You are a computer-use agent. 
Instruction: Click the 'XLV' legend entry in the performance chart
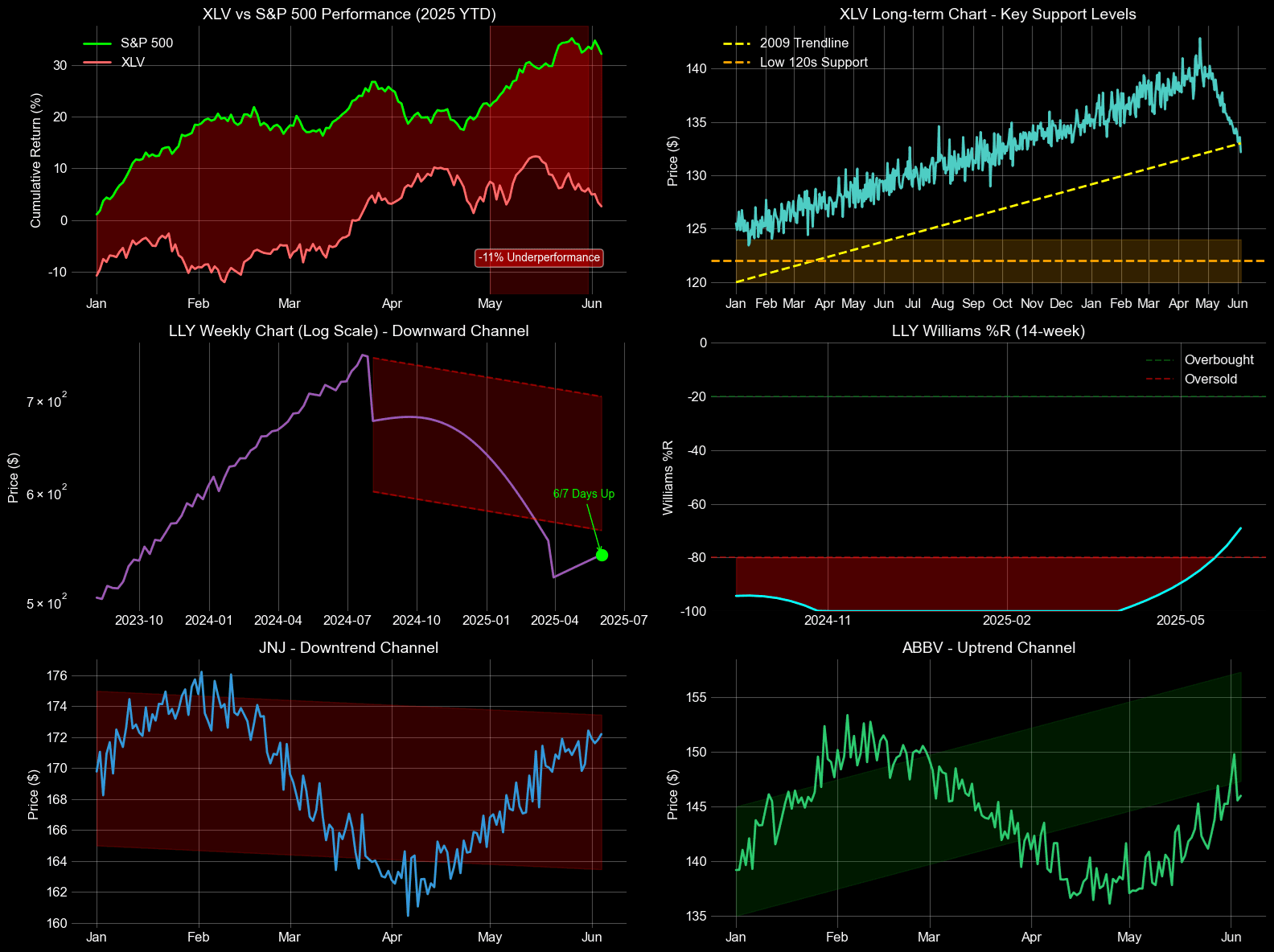pos(114,63)
